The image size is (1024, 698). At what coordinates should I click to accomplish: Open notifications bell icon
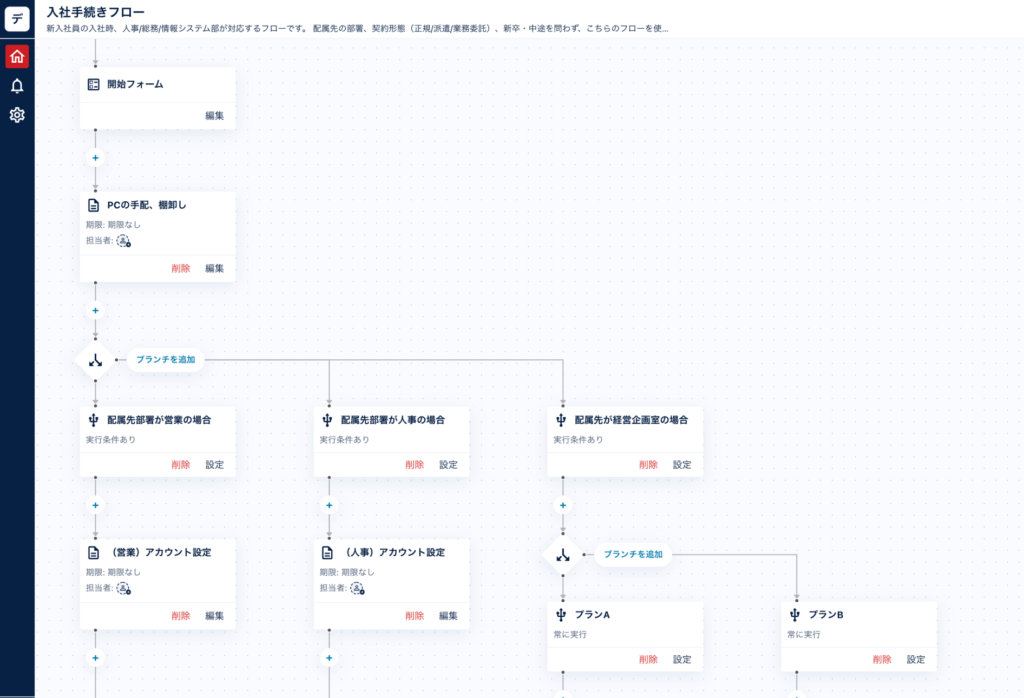(x=17, y=86)
